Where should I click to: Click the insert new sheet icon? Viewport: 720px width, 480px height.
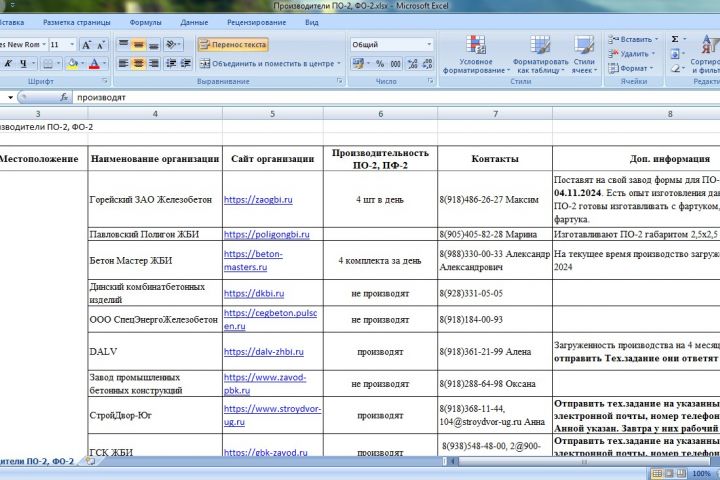point(90,461)
